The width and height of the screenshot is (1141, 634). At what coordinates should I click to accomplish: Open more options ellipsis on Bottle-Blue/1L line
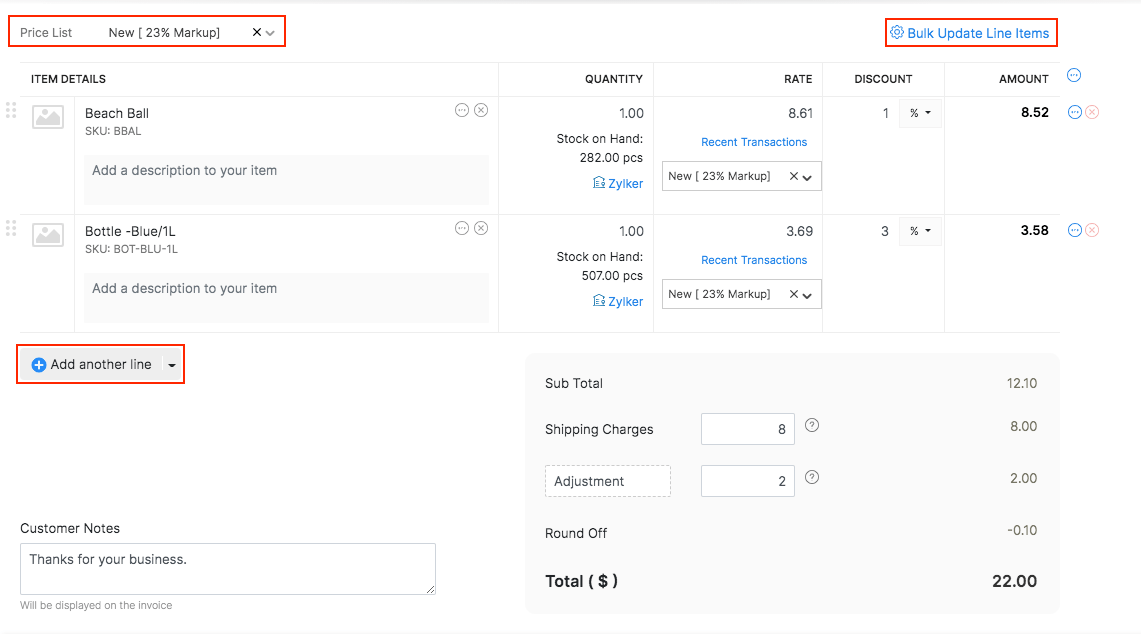461,228
